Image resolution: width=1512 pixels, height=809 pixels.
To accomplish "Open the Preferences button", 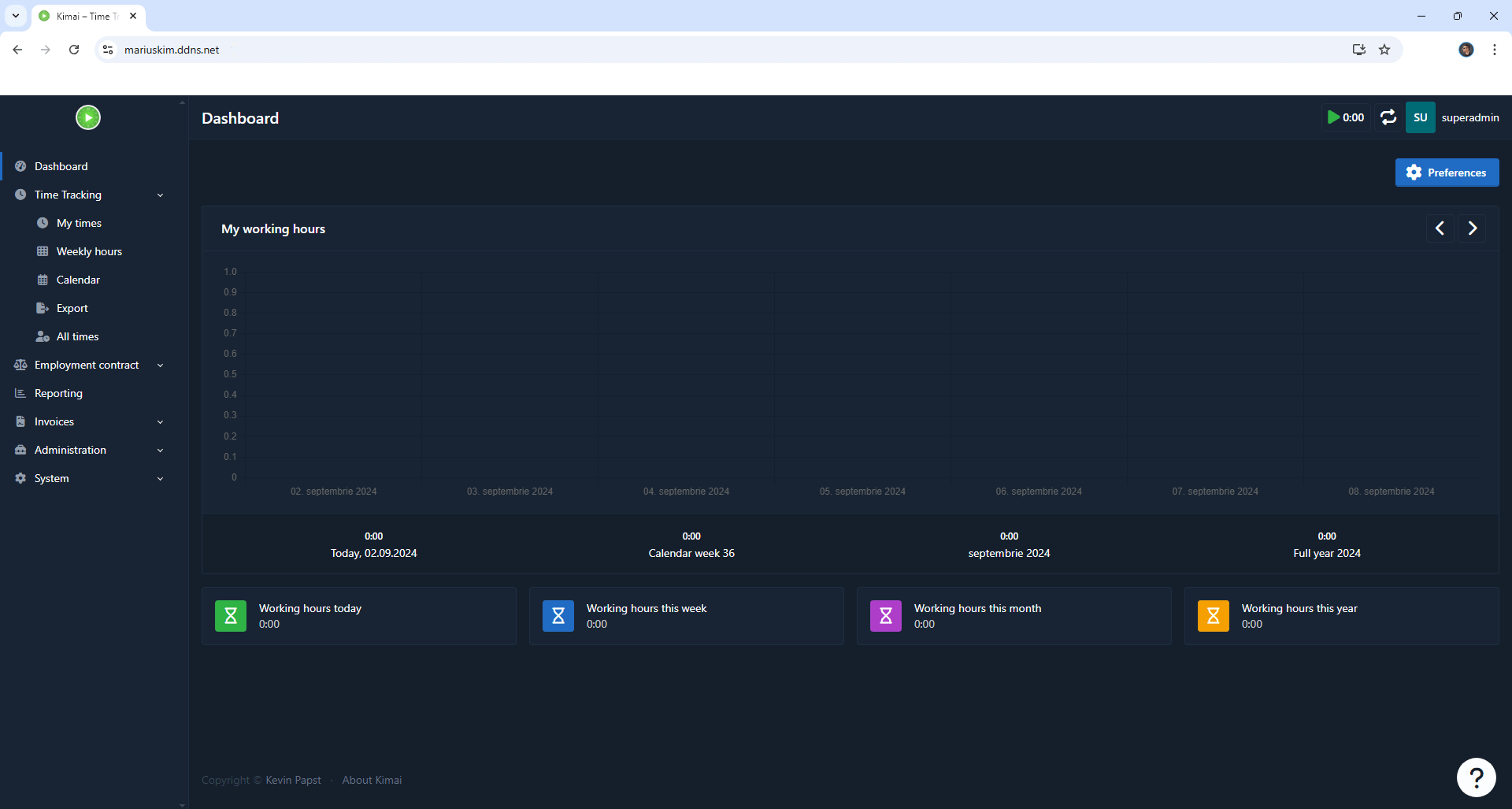I will pos(1447,173).
